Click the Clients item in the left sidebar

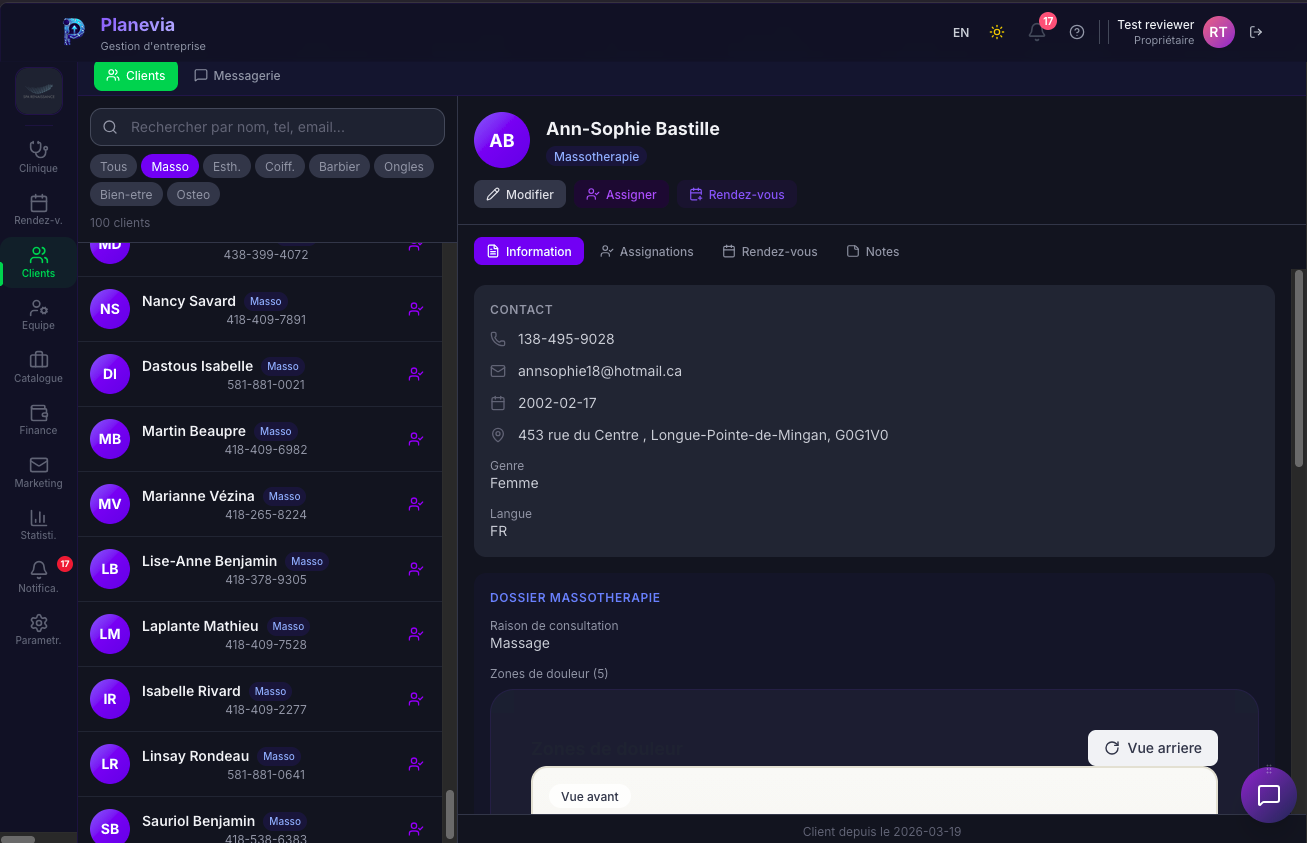[38, 262]
